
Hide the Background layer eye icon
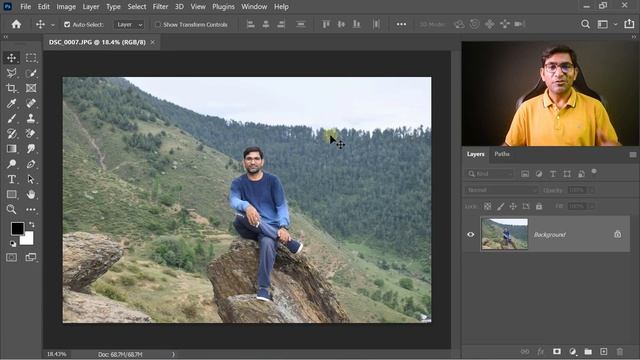click(471, 235)
